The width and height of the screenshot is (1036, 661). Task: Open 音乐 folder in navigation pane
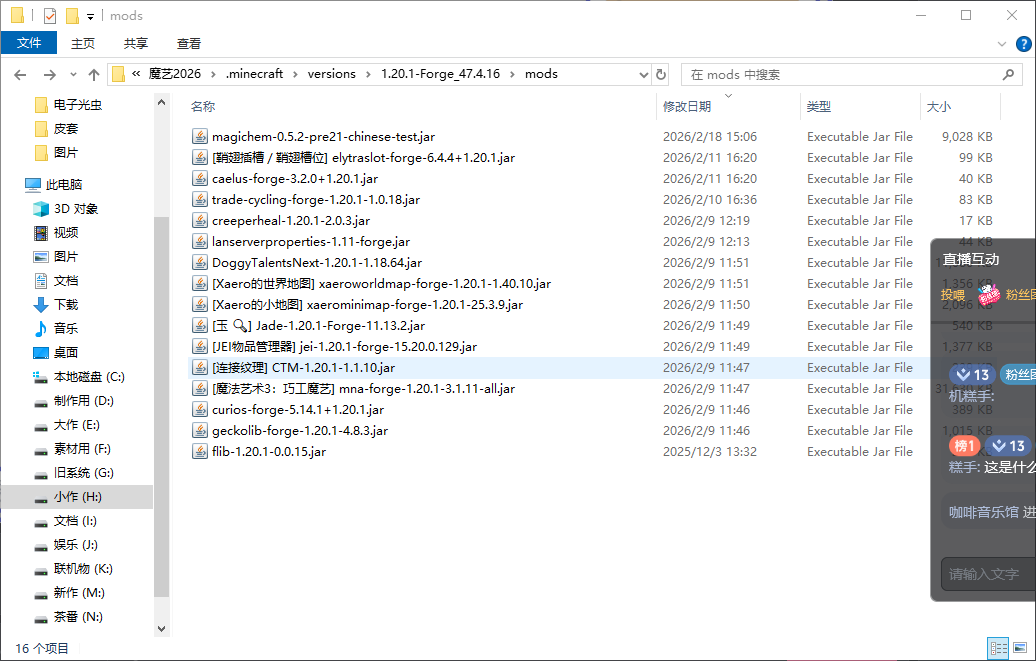click(x=65, y=329)
